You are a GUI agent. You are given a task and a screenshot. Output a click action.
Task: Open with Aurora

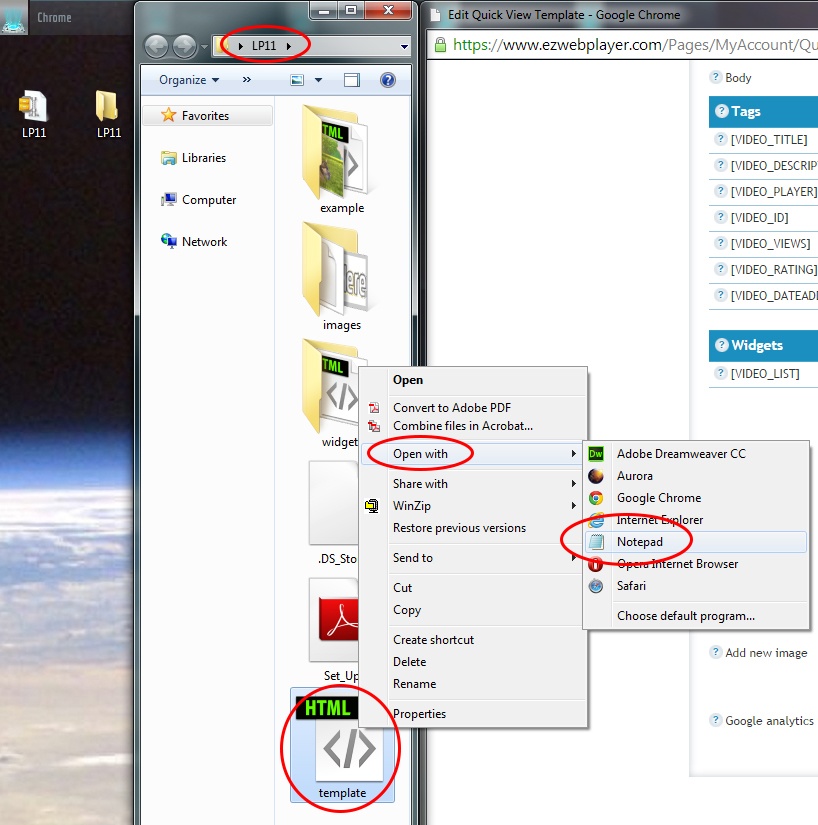click(x=696, y=476)
